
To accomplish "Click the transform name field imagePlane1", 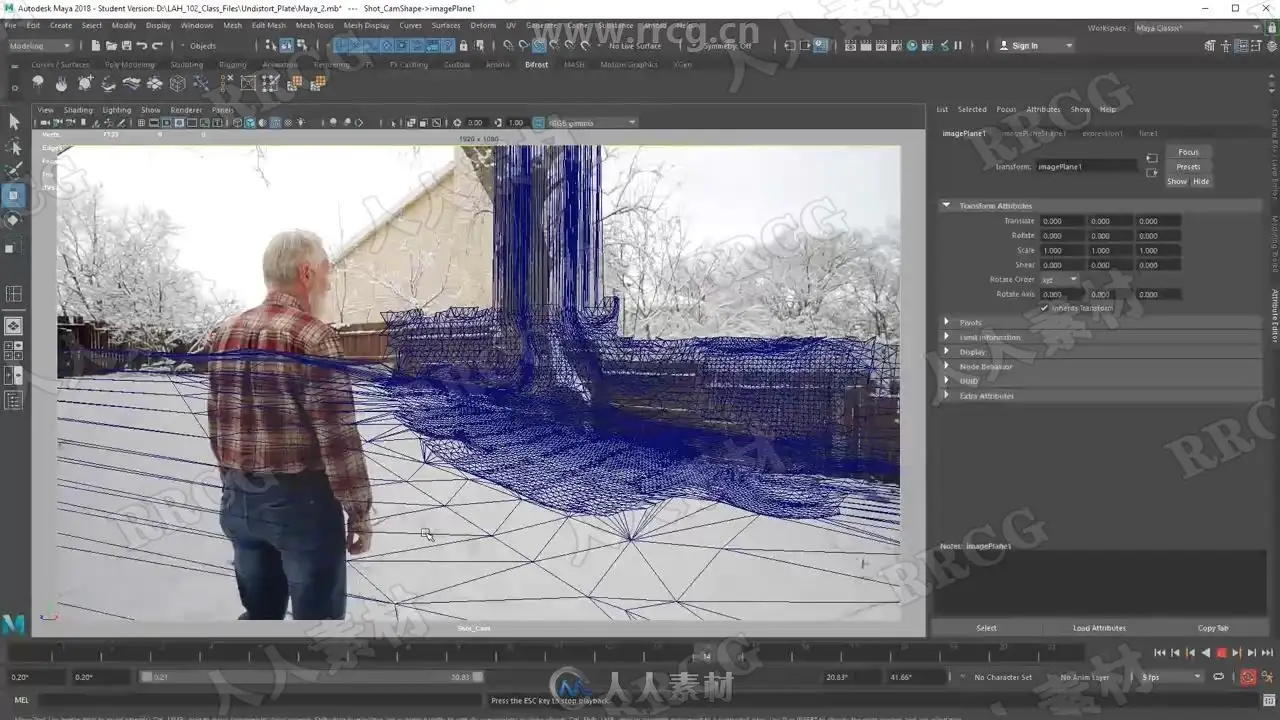I will coord(1086,166).
